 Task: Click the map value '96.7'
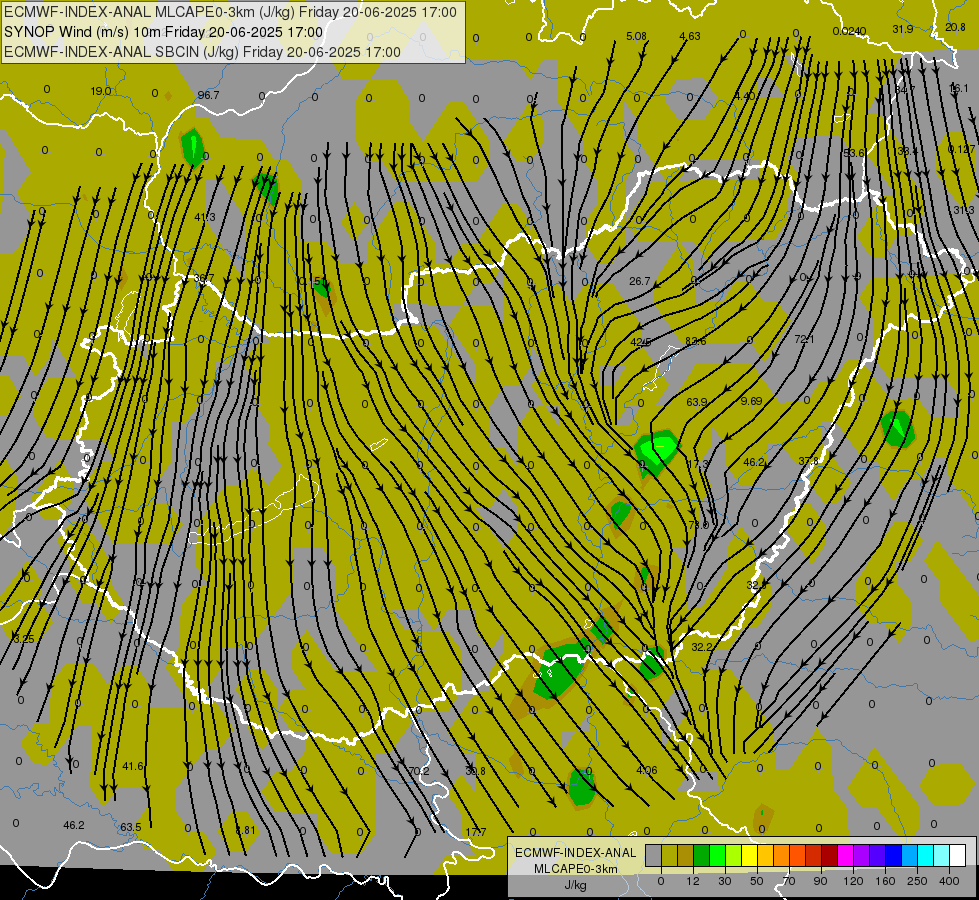point(208,95)
